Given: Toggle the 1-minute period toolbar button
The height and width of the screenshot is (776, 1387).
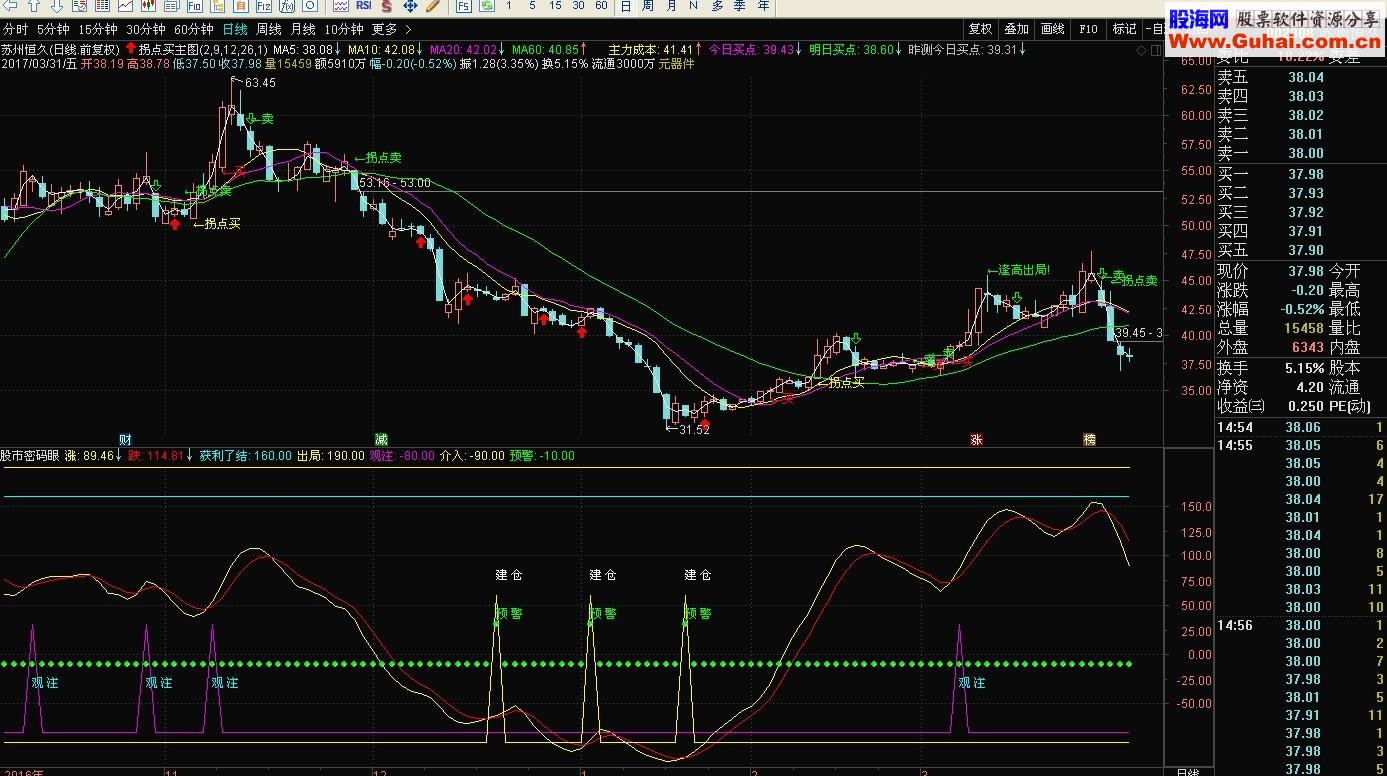Looking at the screenshot, I should 509,6.
